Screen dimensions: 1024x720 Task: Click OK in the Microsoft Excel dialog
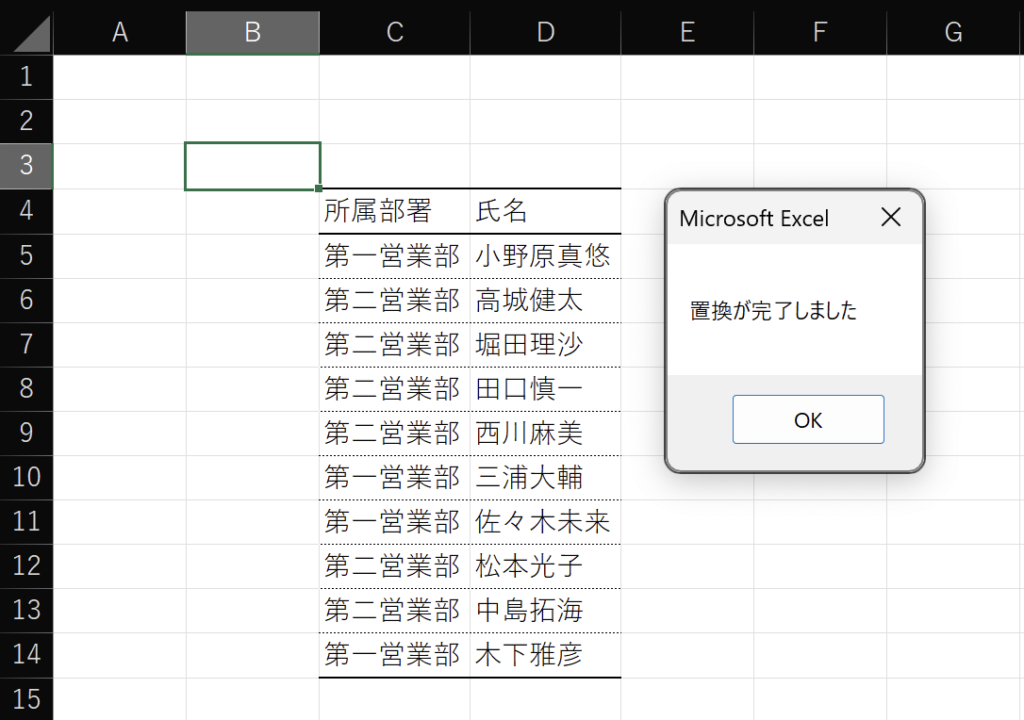(x=808, y=419)
